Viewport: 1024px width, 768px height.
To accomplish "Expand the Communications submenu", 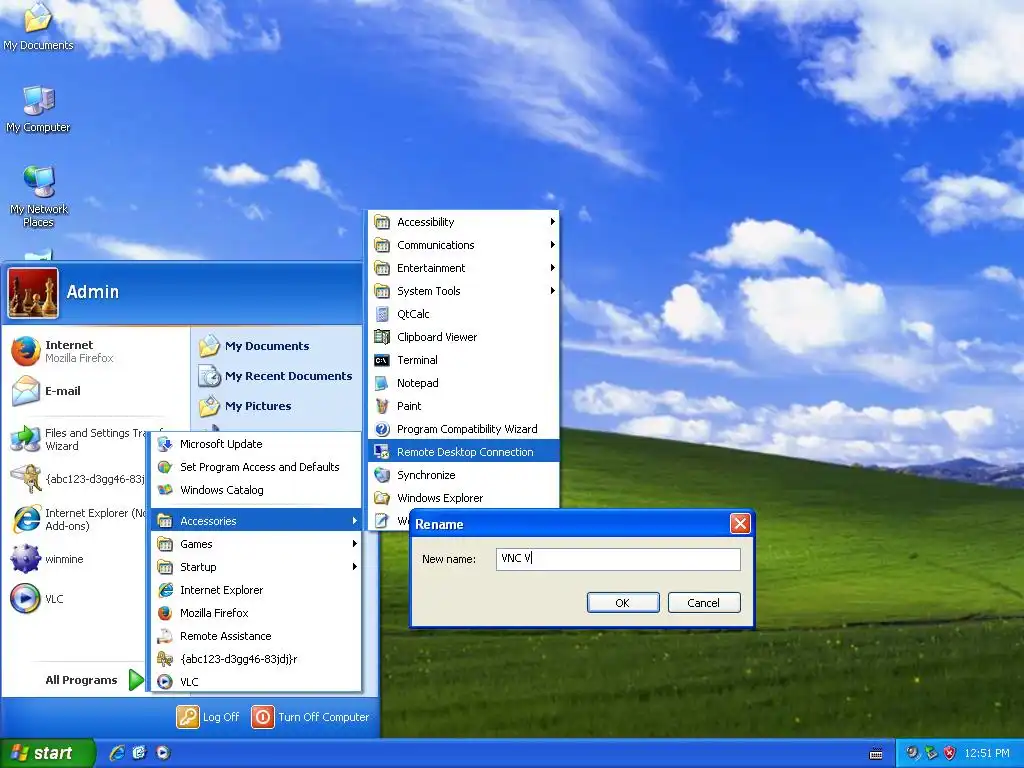I will point(464,245).
